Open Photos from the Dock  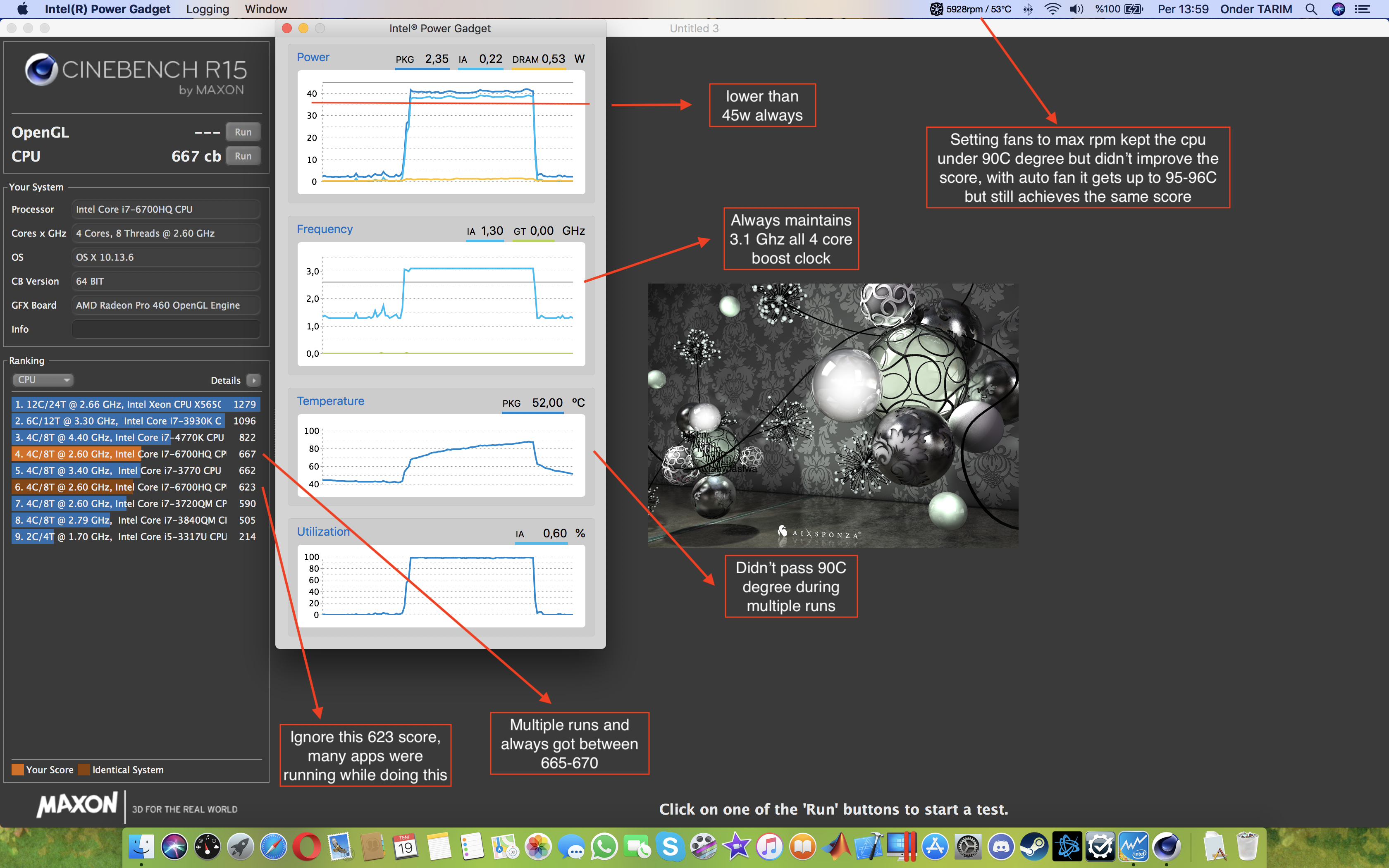pyautogui.click(x=538, y=847)
